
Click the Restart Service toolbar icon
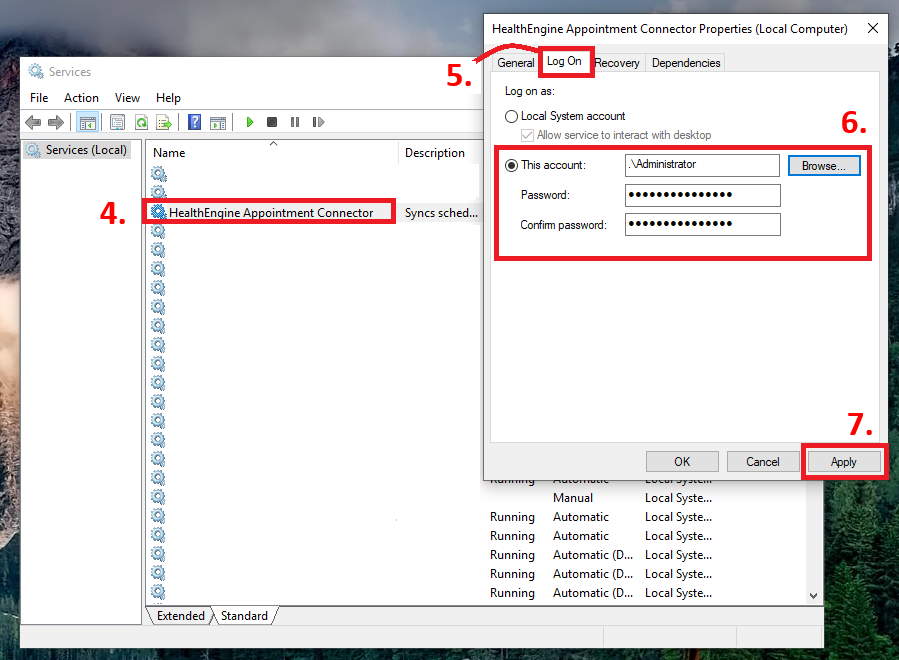click(318, 122)
